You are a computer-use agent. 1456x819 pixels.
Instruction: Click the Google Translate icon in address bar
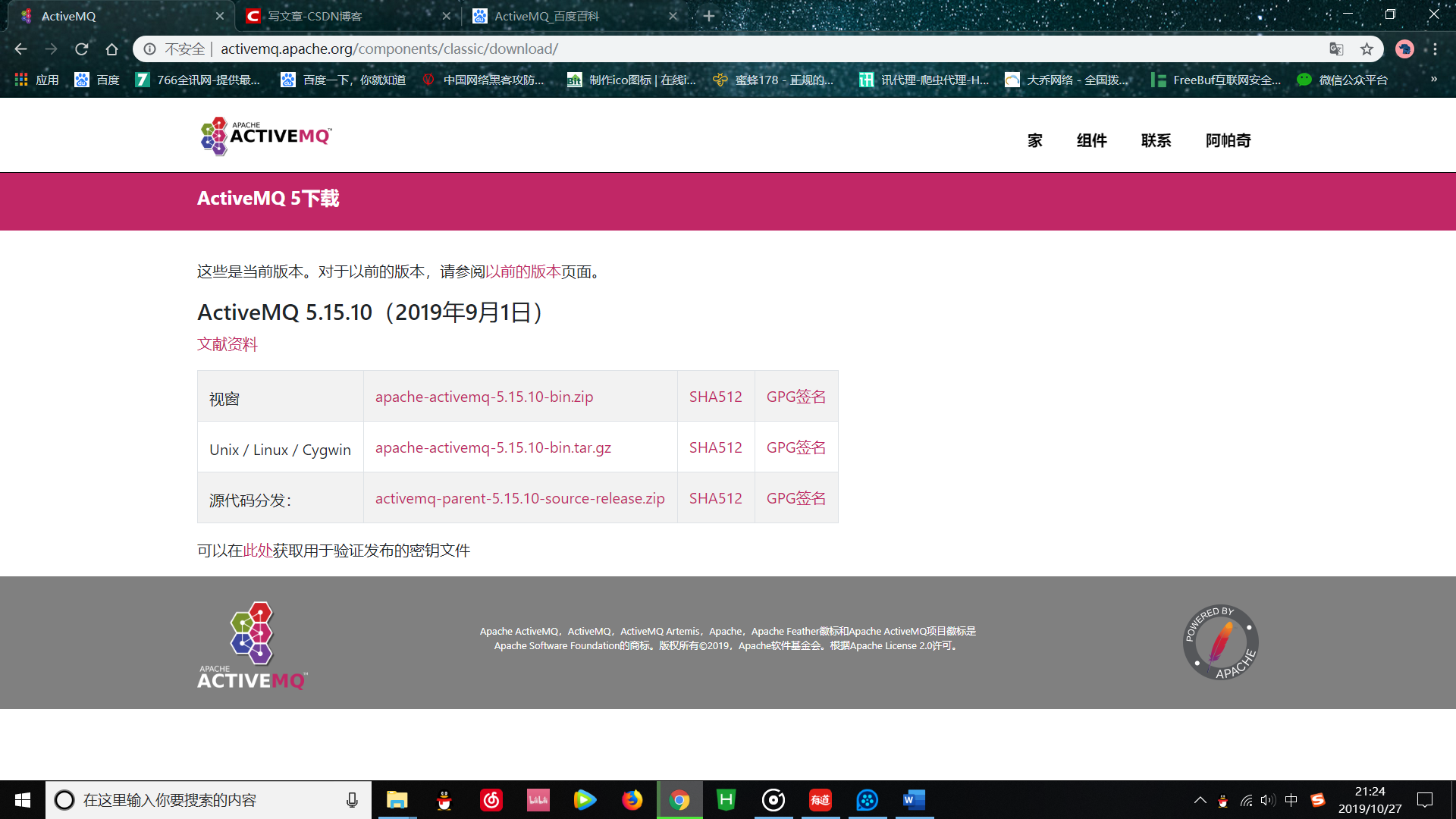pos(1336,49)
